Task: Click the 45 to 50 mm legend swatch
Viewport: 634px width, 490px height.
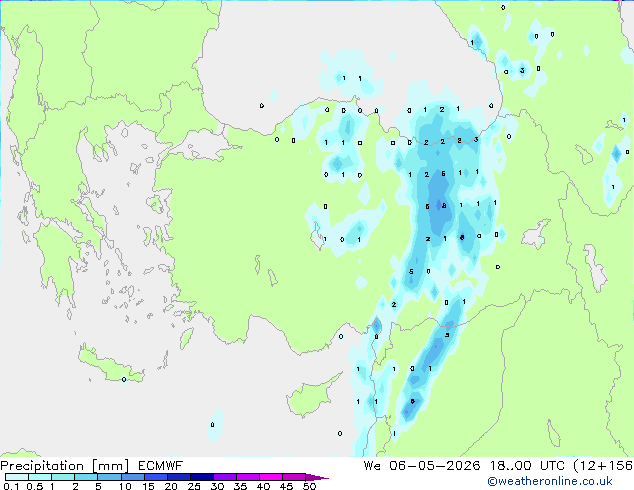Action: tap(294, 477)
